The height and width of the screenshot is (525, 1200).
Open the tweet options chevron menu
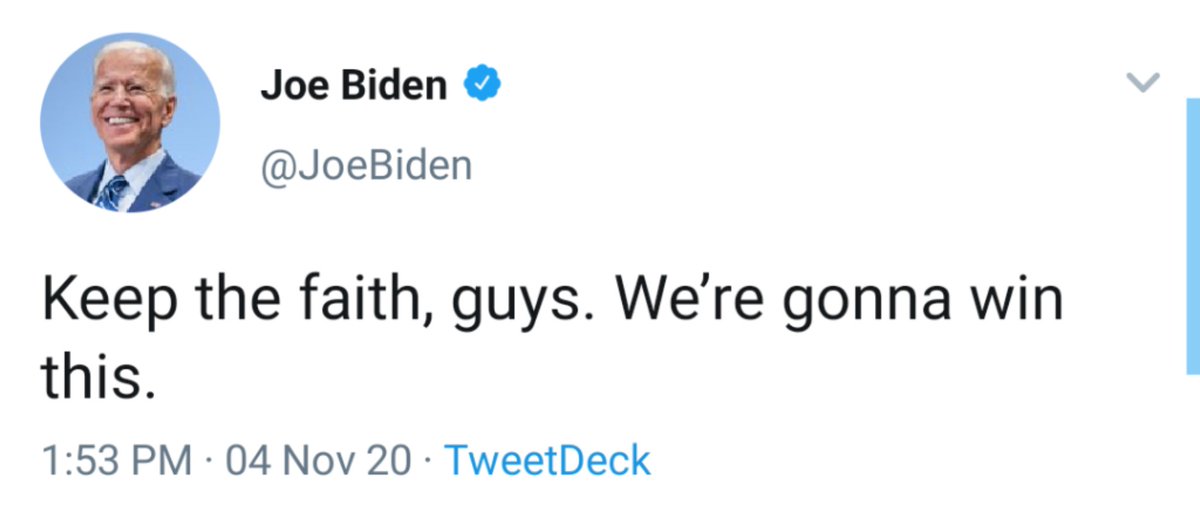point(1146,82)
